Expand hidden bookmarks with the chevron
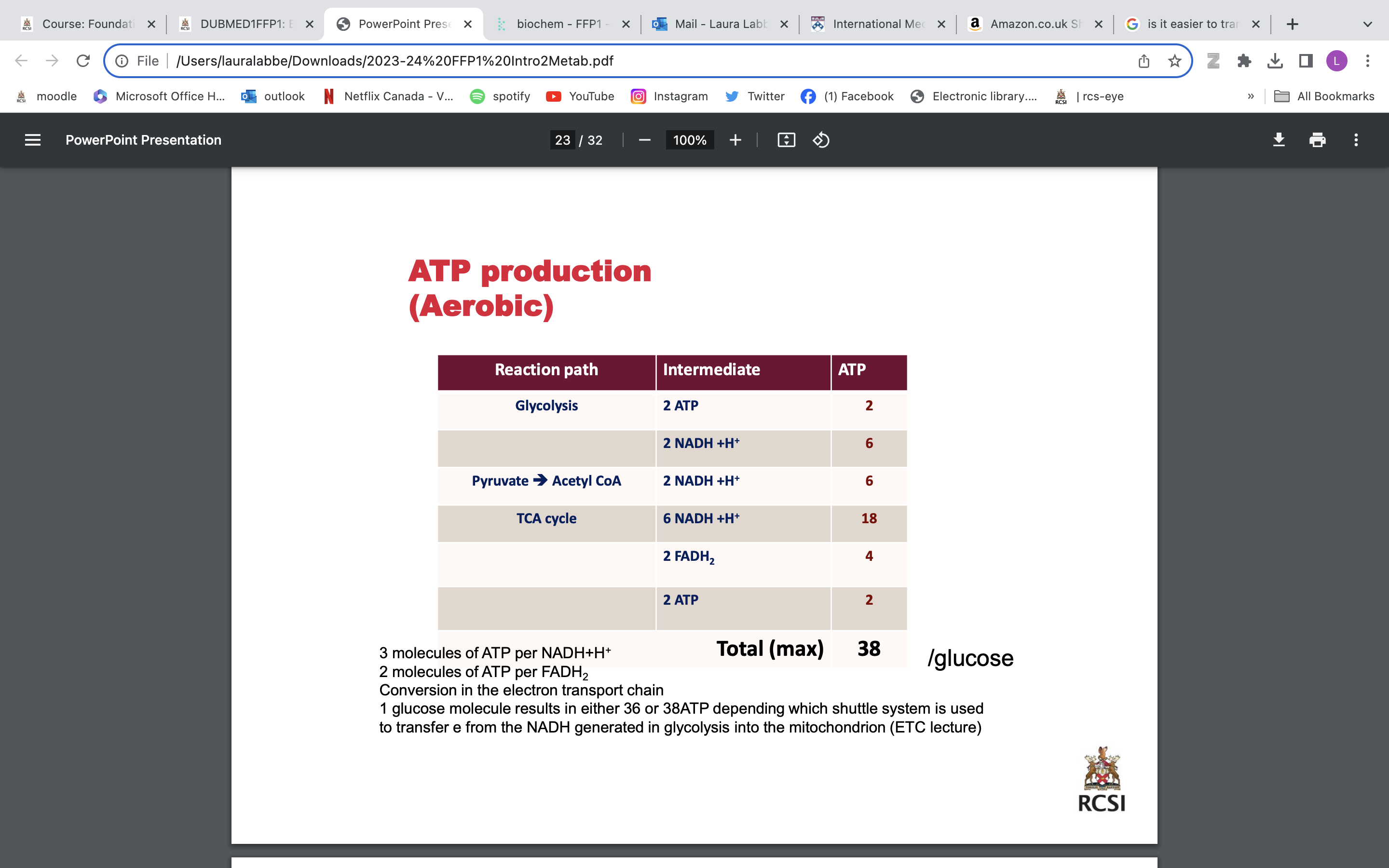The height and width of the screenshot is (868, 1389). [x=1251, y=96]
